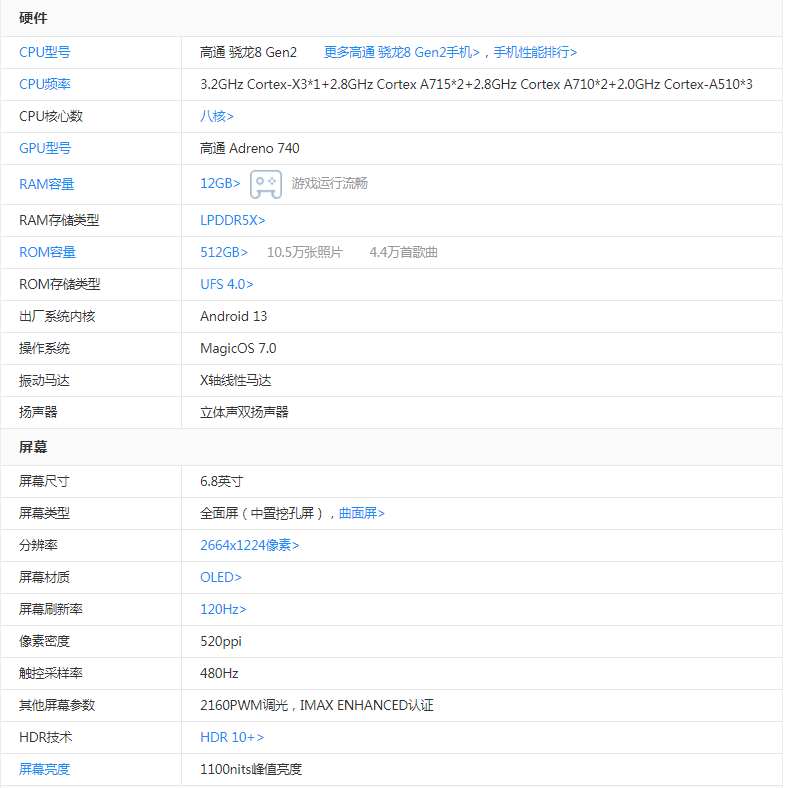
Task: Click the X轴线性马达 value
Action: (x=236, y=380)
